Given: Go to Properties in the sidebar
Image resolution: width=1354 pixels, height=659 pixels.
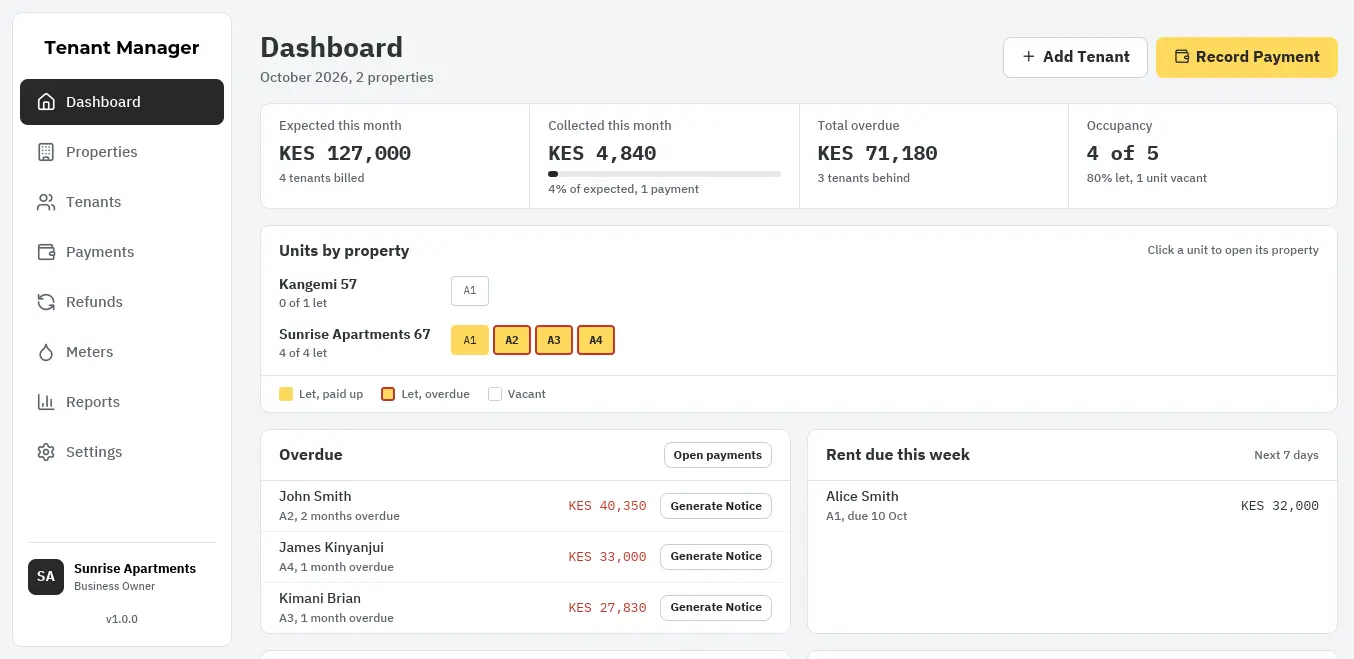Looking at the screenshot, I should pos(122,152).
